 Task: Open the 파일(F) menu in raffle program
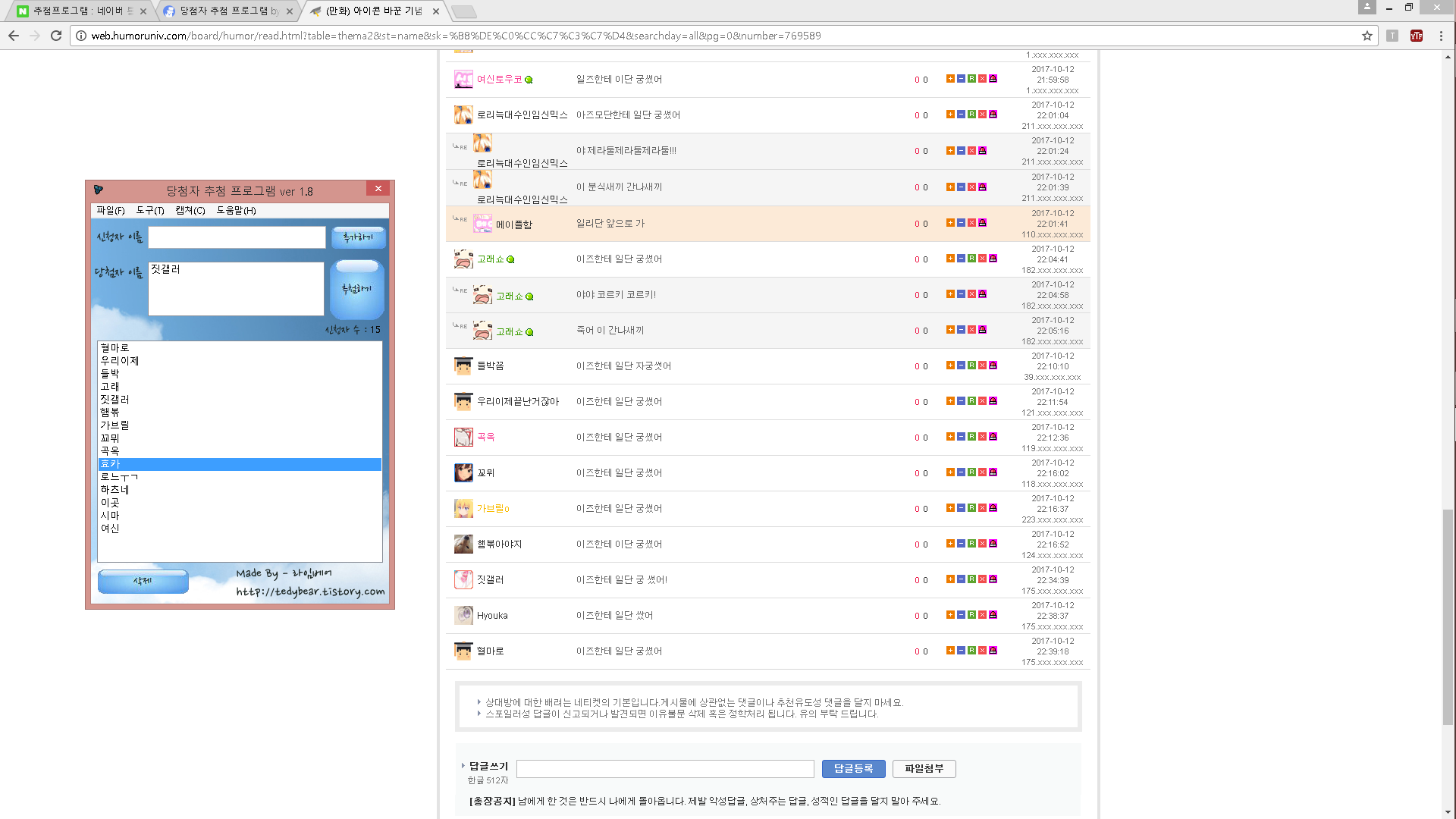pos(111,210)
